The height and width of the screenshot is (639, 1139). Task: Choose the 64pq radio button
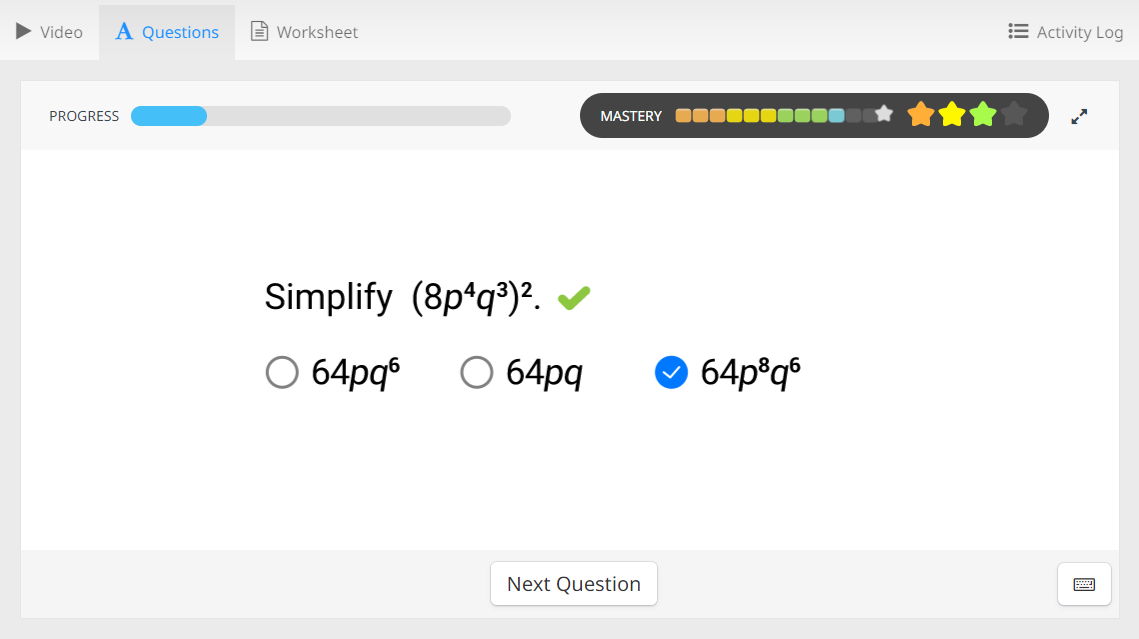pos(477,372)
